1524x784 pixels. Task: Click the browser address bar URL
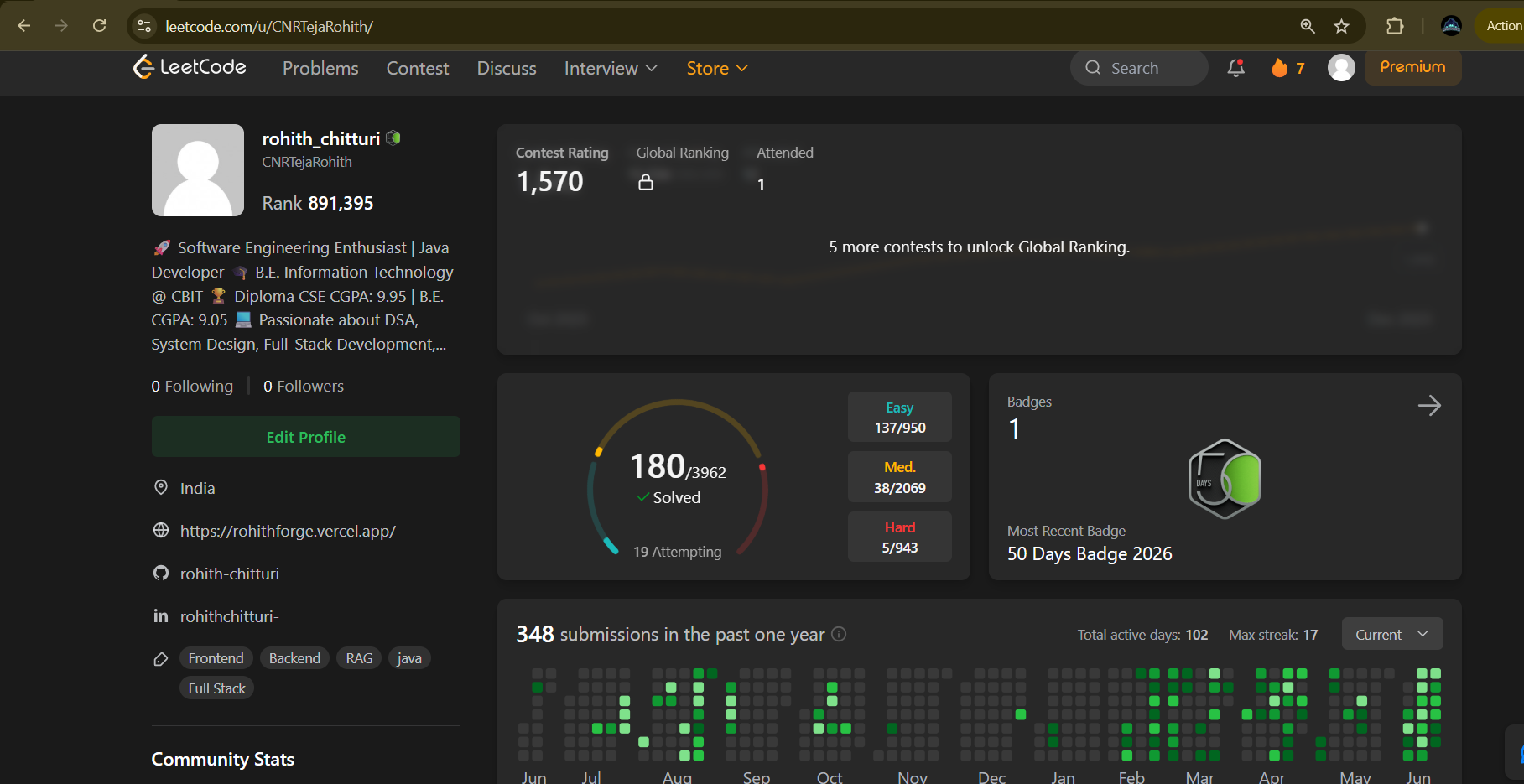[x=269, y=27]
